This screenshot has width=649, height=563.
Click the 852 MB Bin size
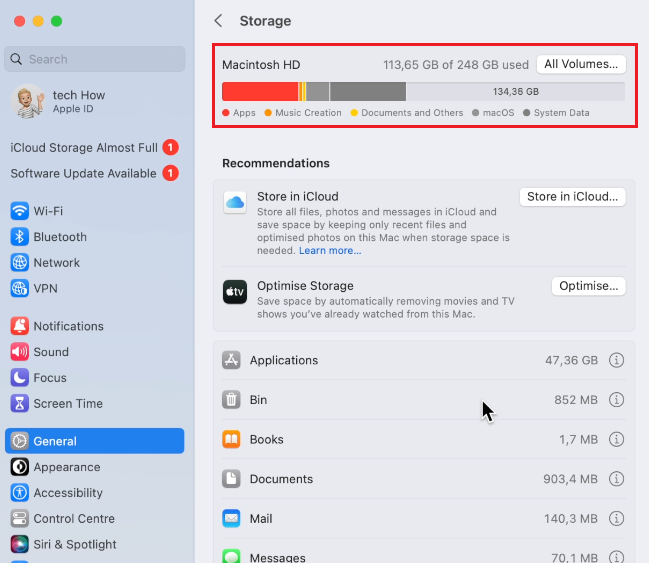click(x=576, y=399)
